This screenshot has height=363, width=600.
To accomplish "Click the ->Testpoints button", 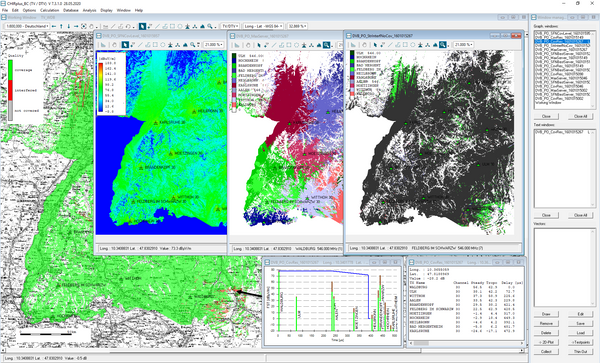I will click(580, 342).
